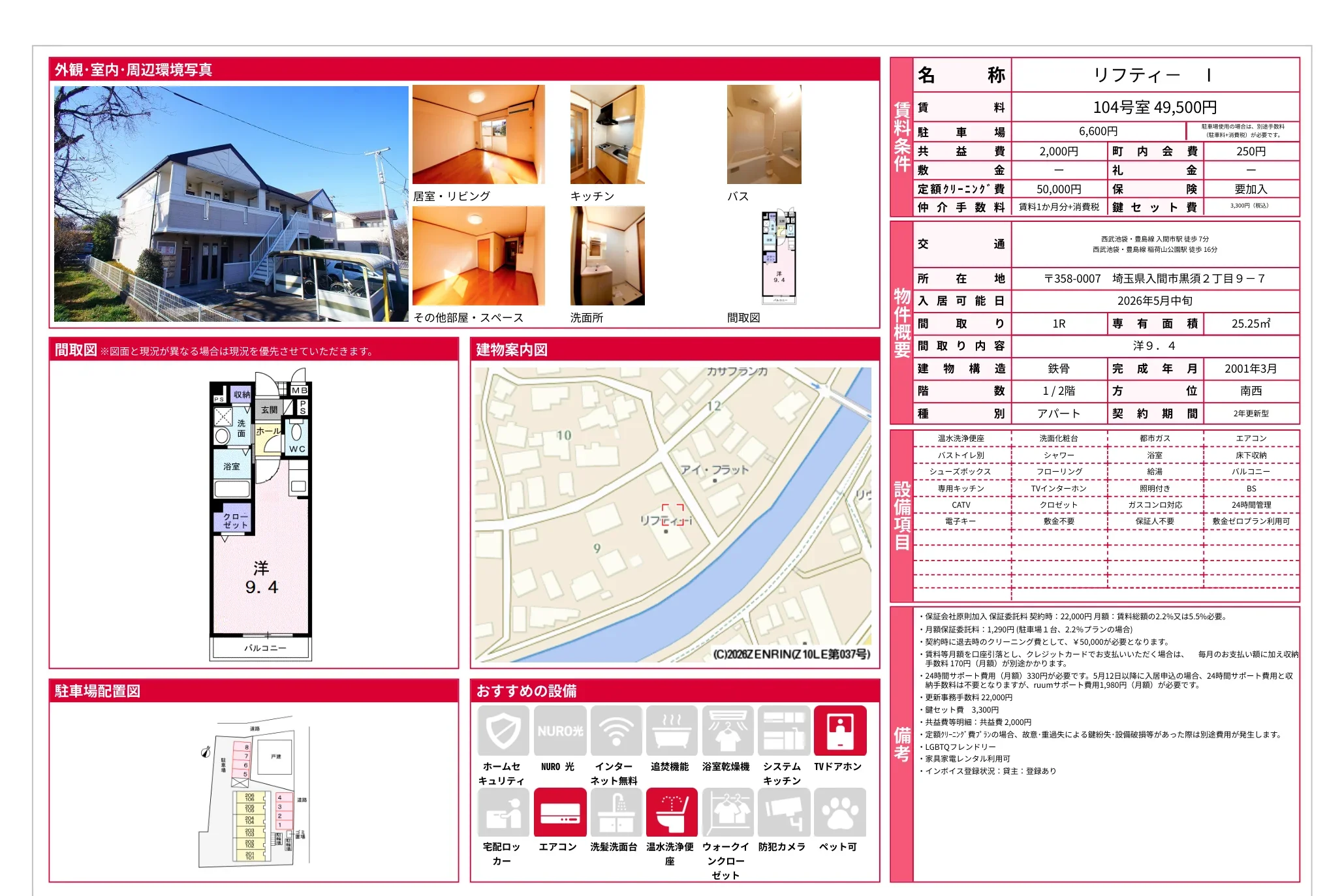The image size is (1342, 896).
Task: Click the security camera icon
Action: pyautogui.click(x=783, y=812)
